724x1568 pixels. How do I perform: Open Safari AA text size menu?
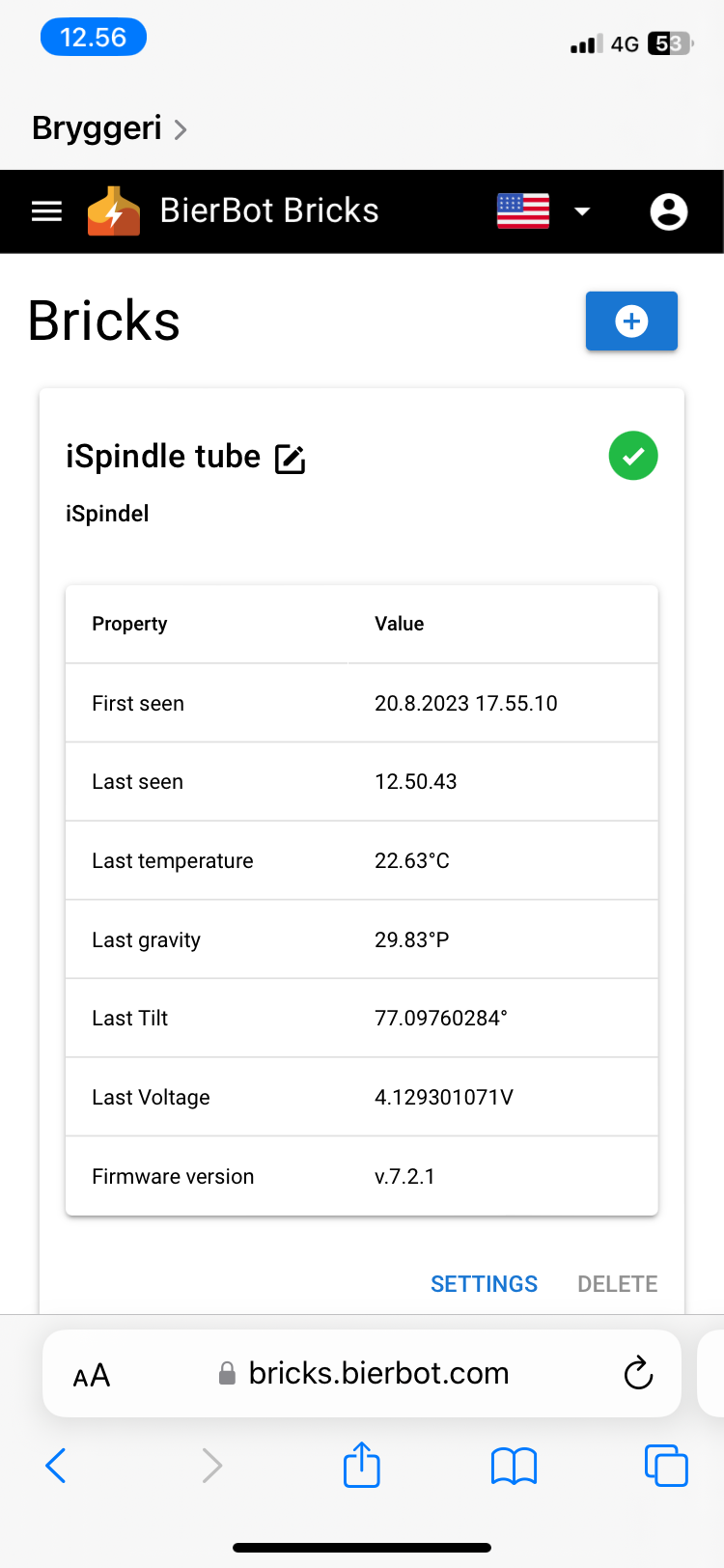[92, 1375]
